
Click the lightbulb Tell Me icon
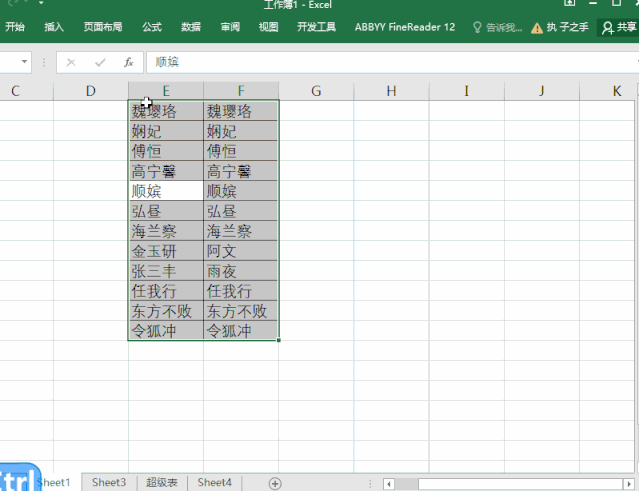point(477,27)
